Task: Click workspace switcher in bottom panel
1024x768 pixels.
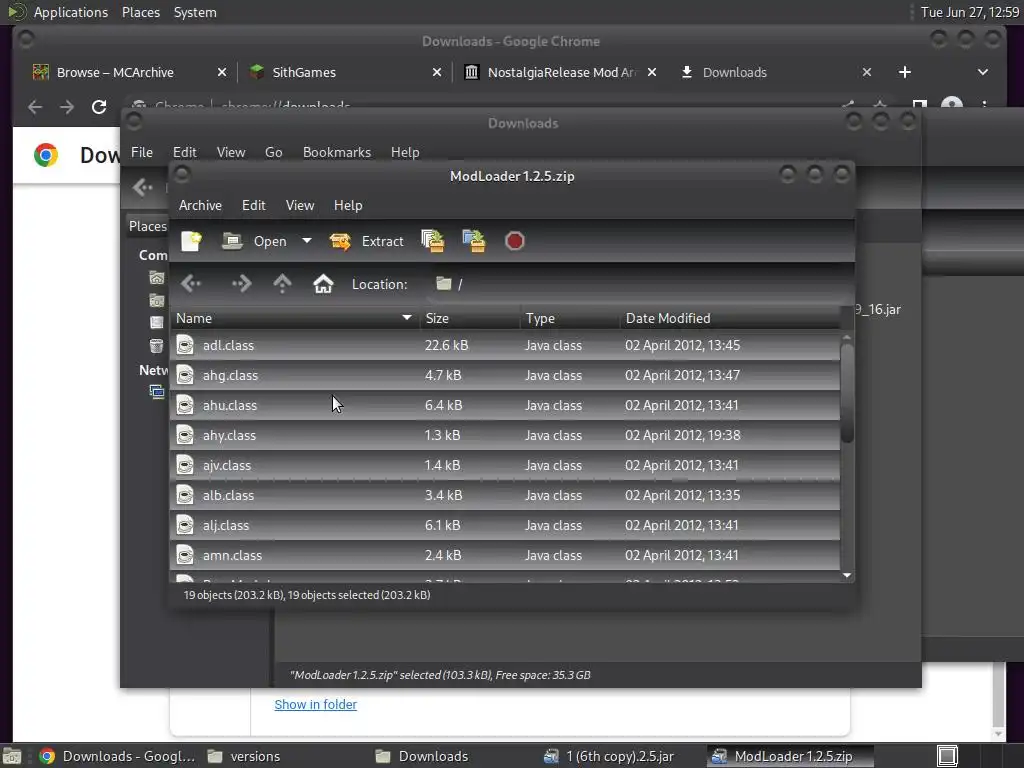Action: (x=947, y=756)
